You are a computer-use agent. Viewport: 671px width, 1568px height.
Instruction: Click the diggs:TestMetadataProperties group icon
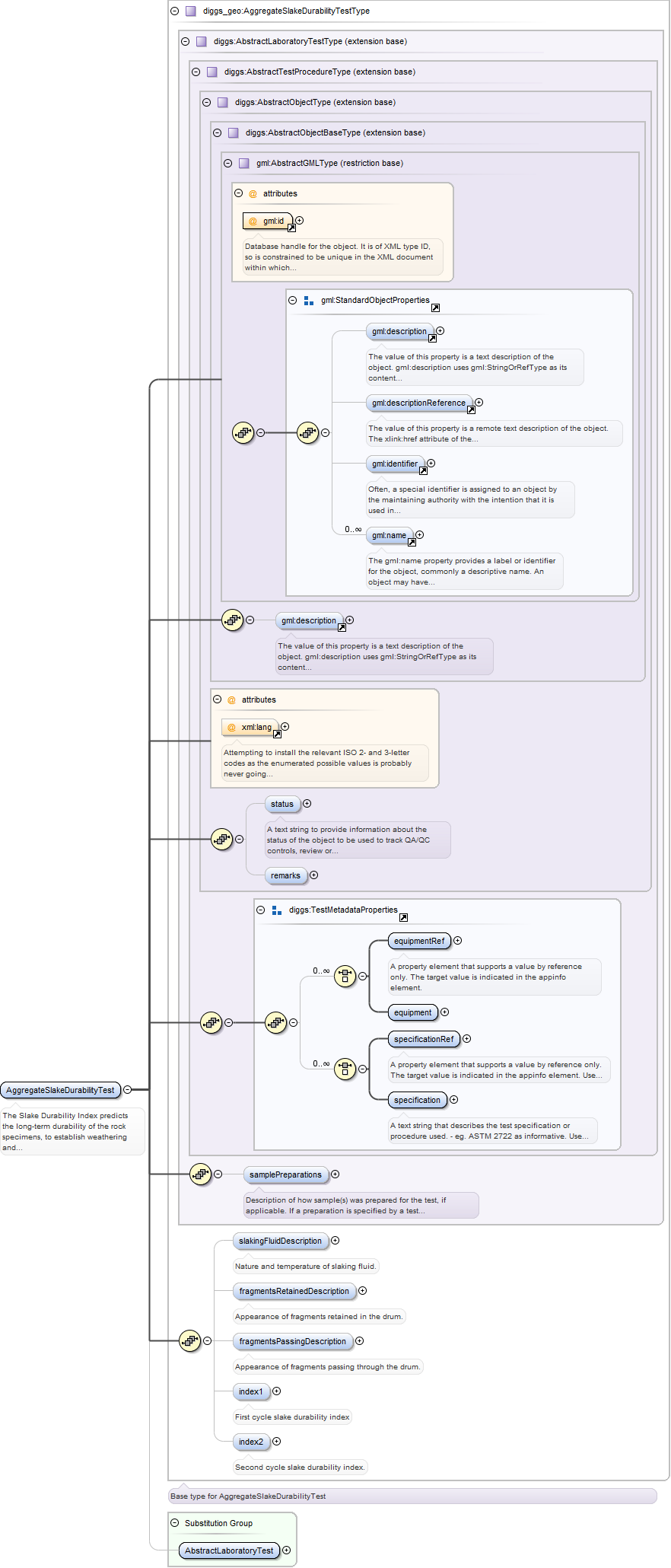click(277, 910)
